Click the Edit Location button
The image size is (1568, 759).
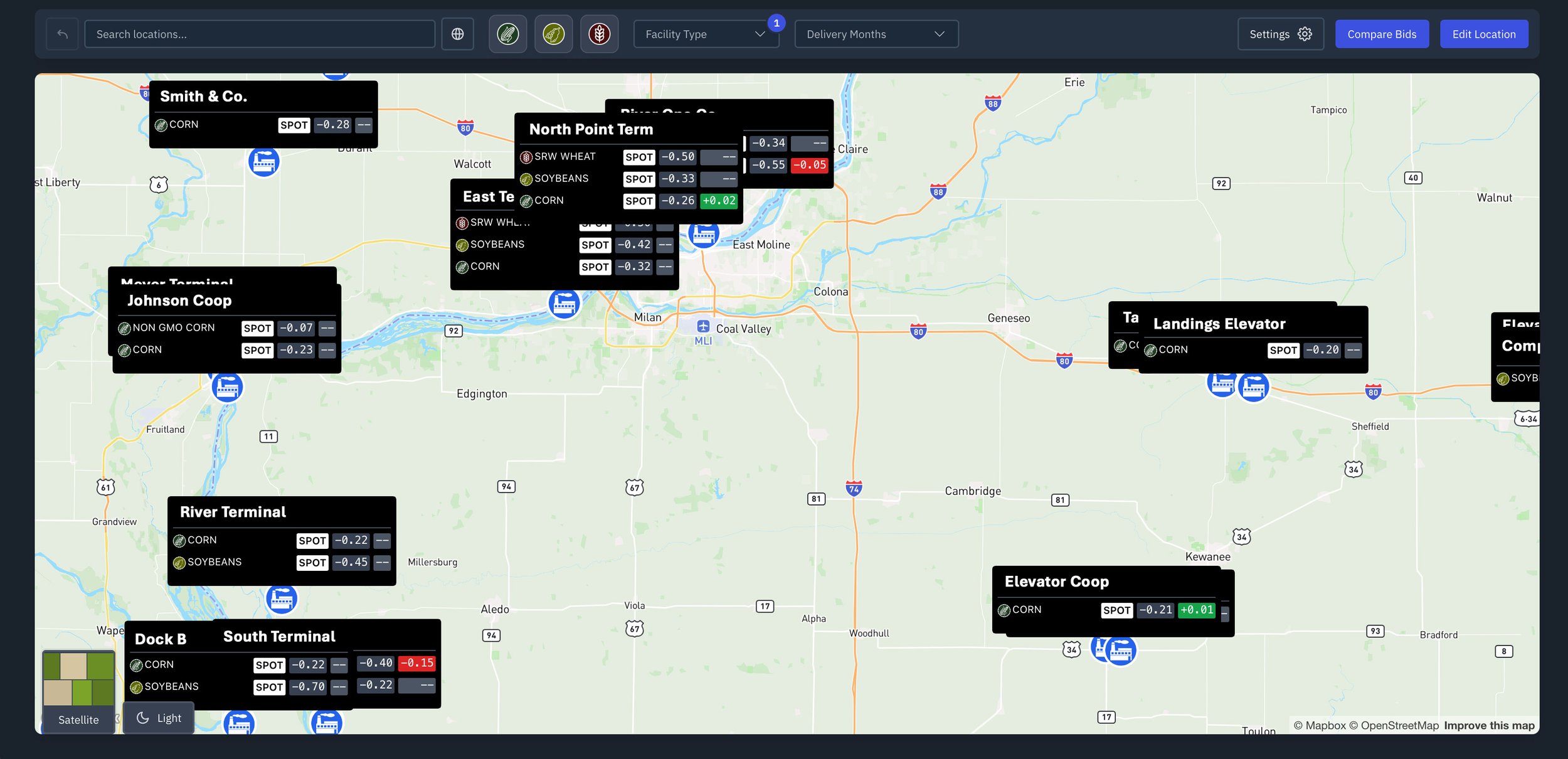[x=1484, y=34]
